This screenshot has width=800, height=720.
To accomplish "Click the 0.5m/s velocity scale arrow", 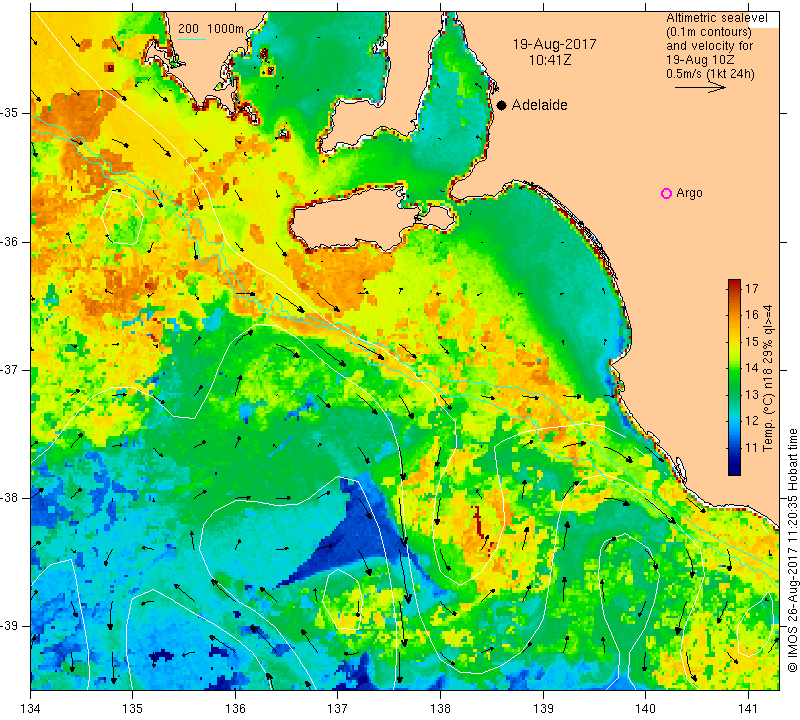I will click(x=700, y=87).
